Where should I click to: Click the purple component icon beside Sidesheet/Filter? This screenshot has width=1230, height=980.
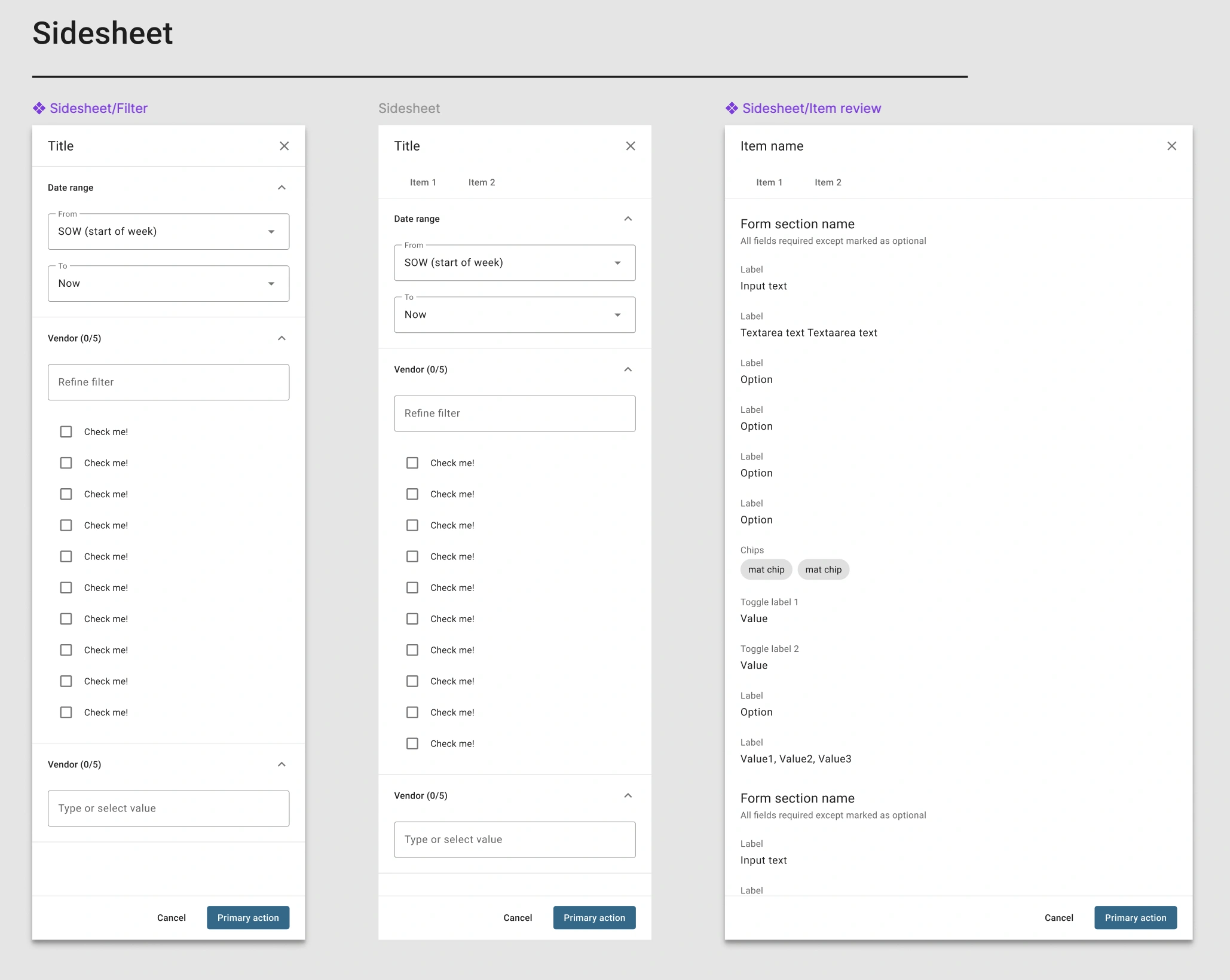39,108
